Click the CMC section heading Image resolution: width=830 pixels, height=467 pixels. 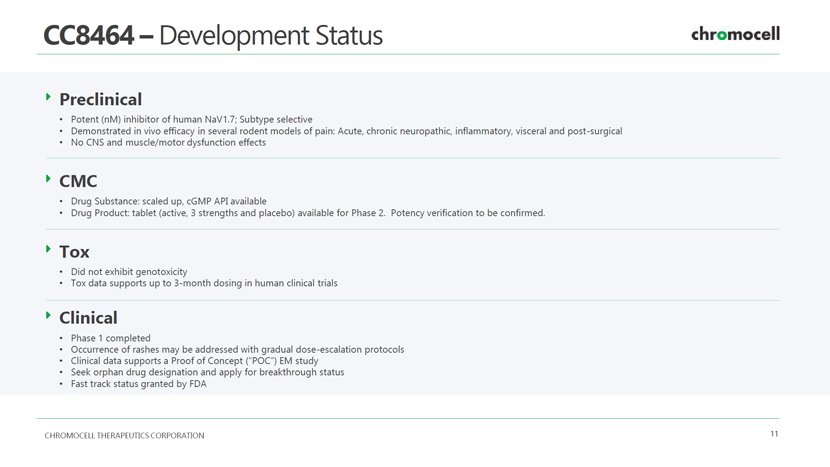coord(78,181)
